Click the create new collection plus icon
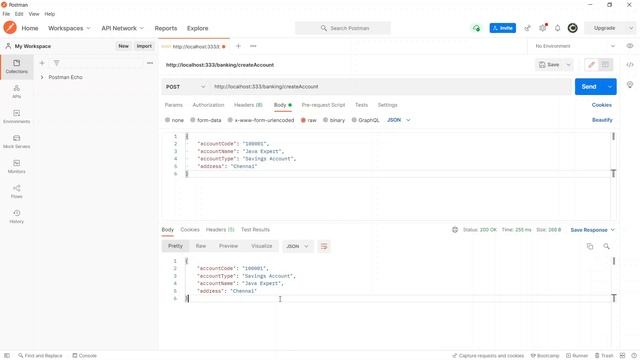Viewport: 640px width, 360px height. (42, 63)
